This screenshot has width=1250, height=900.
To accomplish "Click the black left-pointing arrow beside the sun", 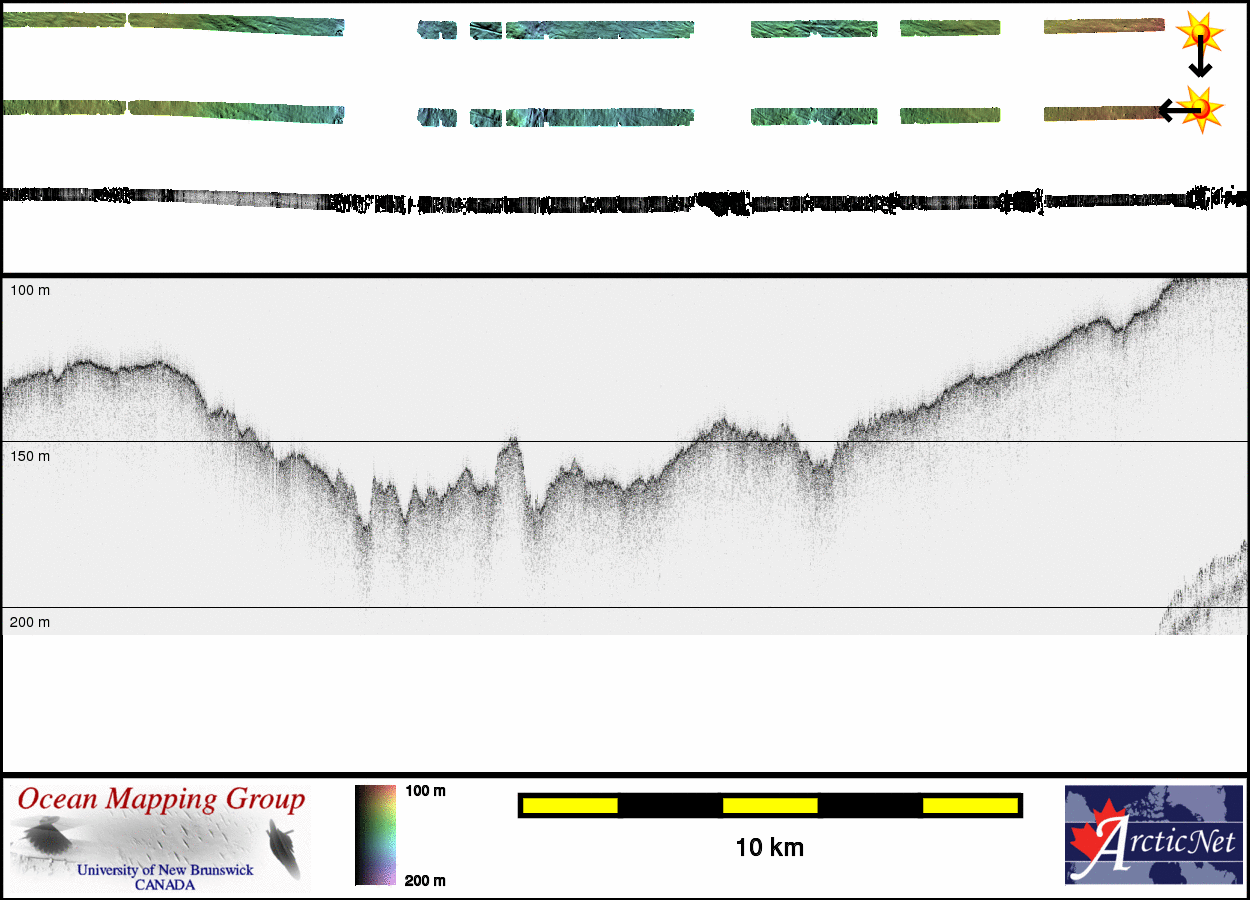I will click(1172, 109).
